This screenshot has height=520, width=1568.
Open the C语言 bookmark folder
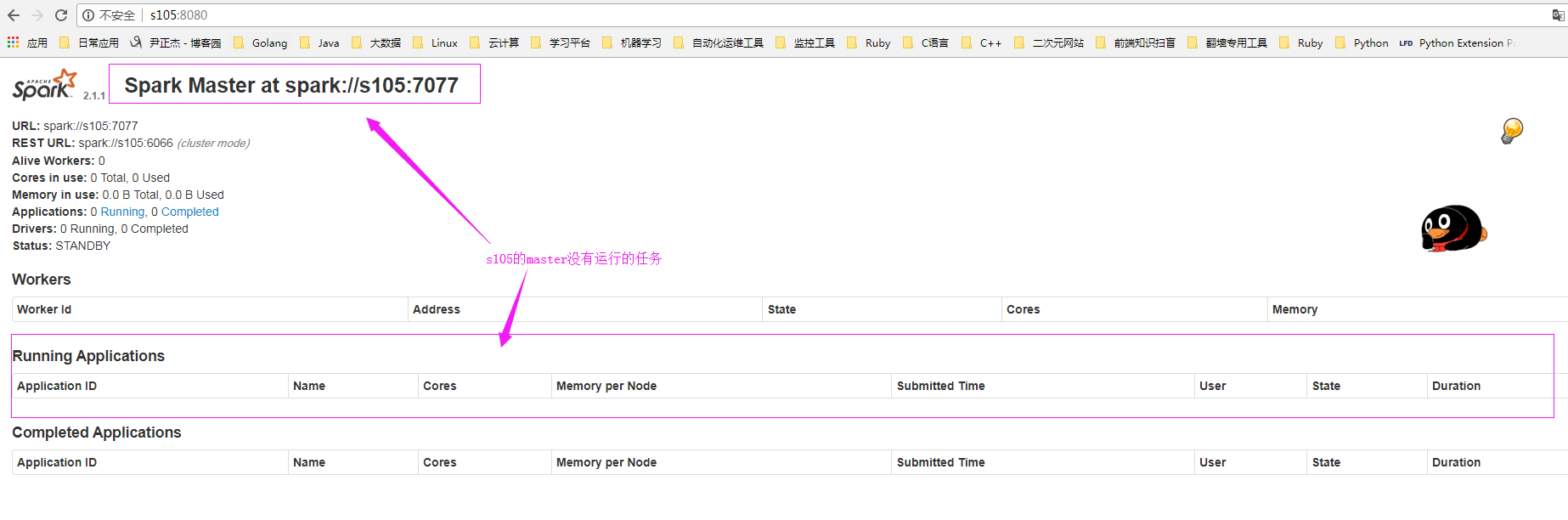point(926,43)
